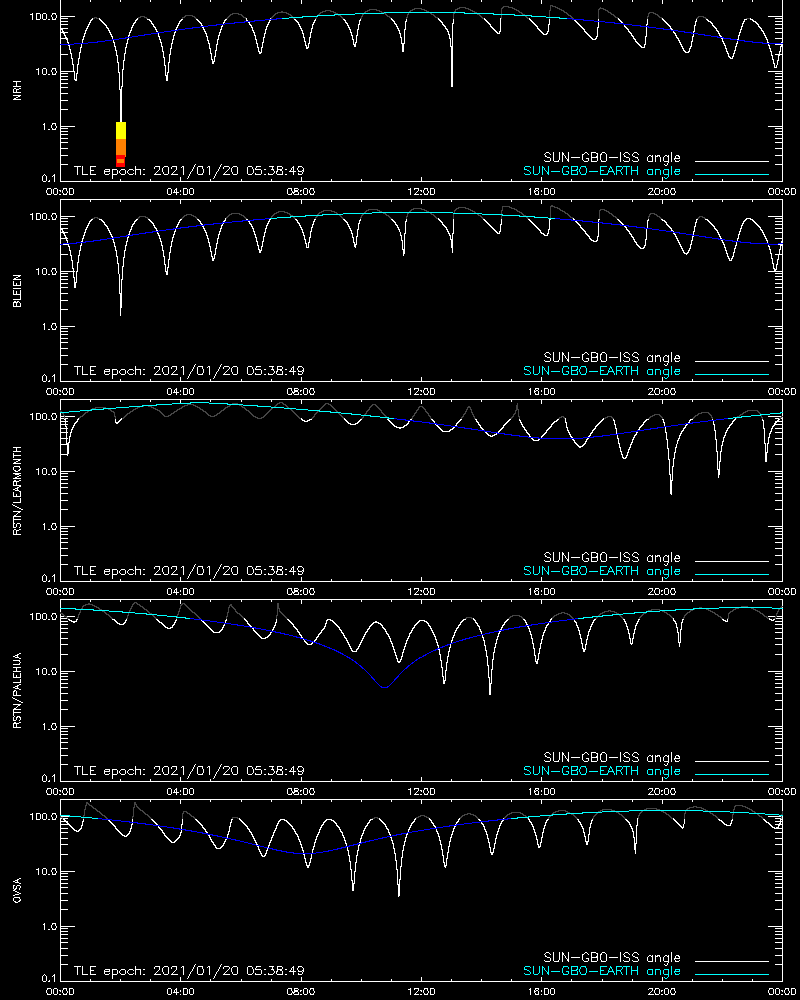
Task: Click the cyan legend line sample in the OVSA panel
Action: (732, 974)
